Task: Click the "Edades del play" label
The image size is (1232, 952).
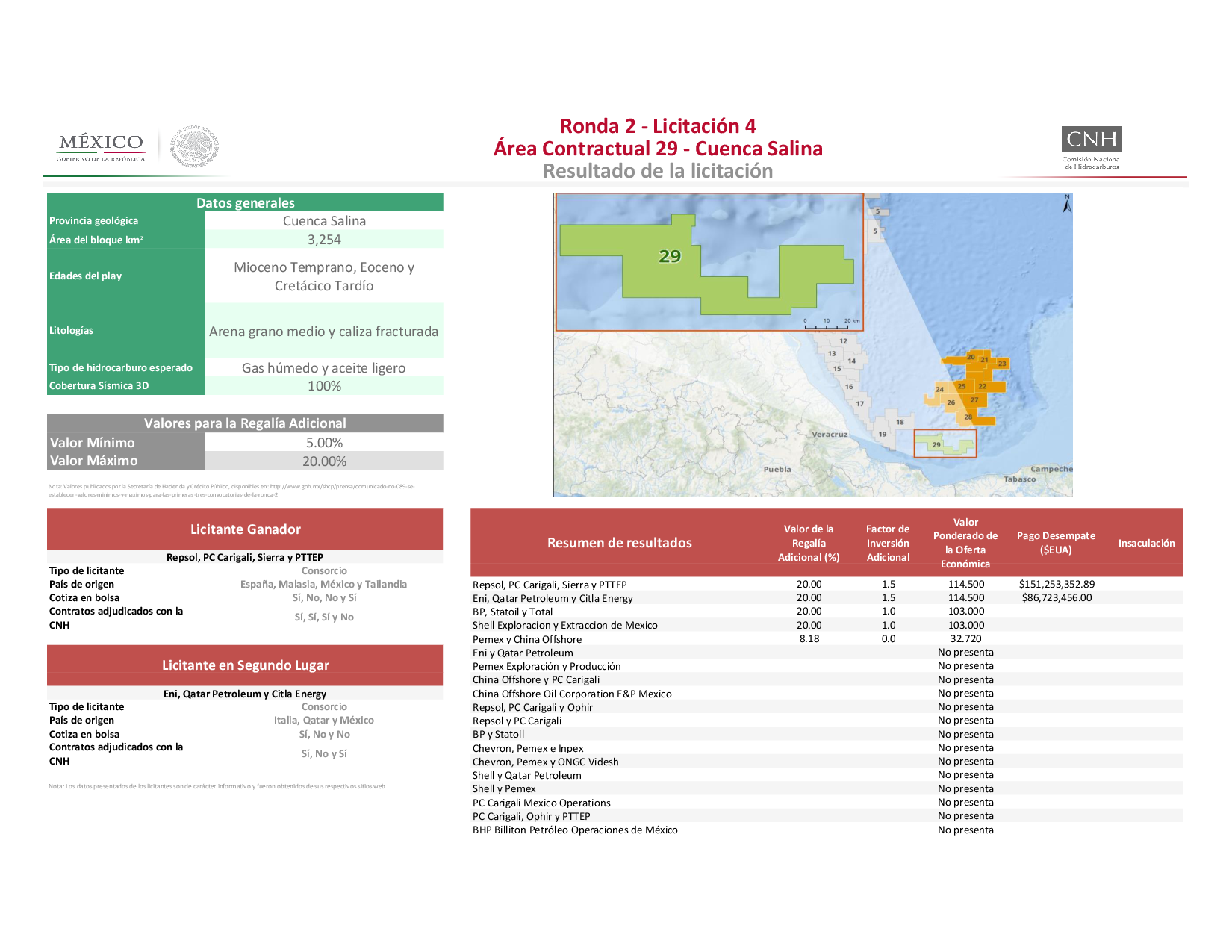Action: coord(85,276)
